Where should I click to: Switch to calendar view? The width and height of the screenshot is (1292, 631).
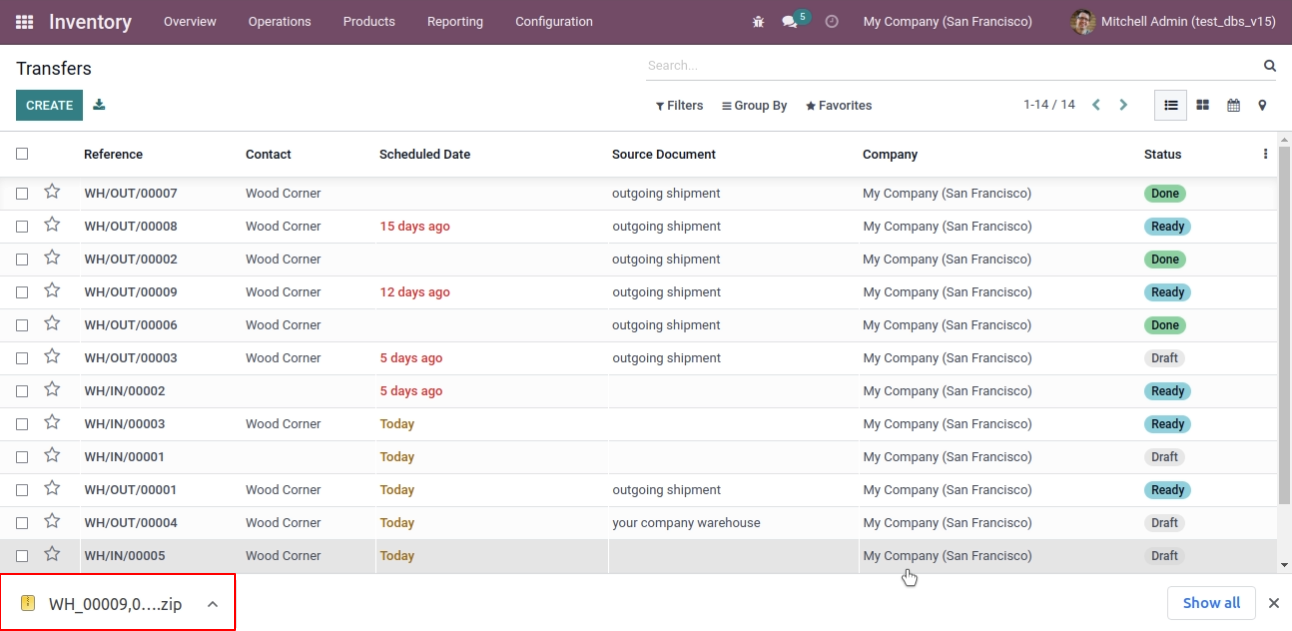[x=1234, y=105]
